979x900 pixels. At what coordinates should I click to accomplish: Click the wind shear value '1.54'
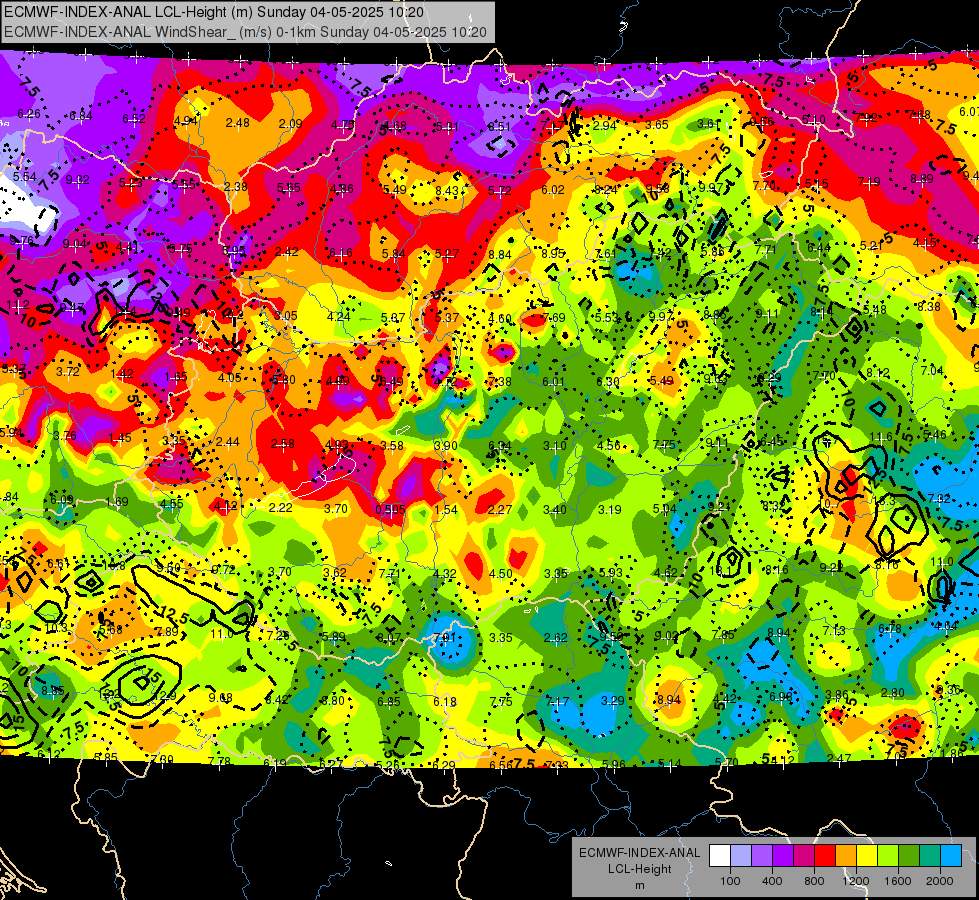coord(446,510)
